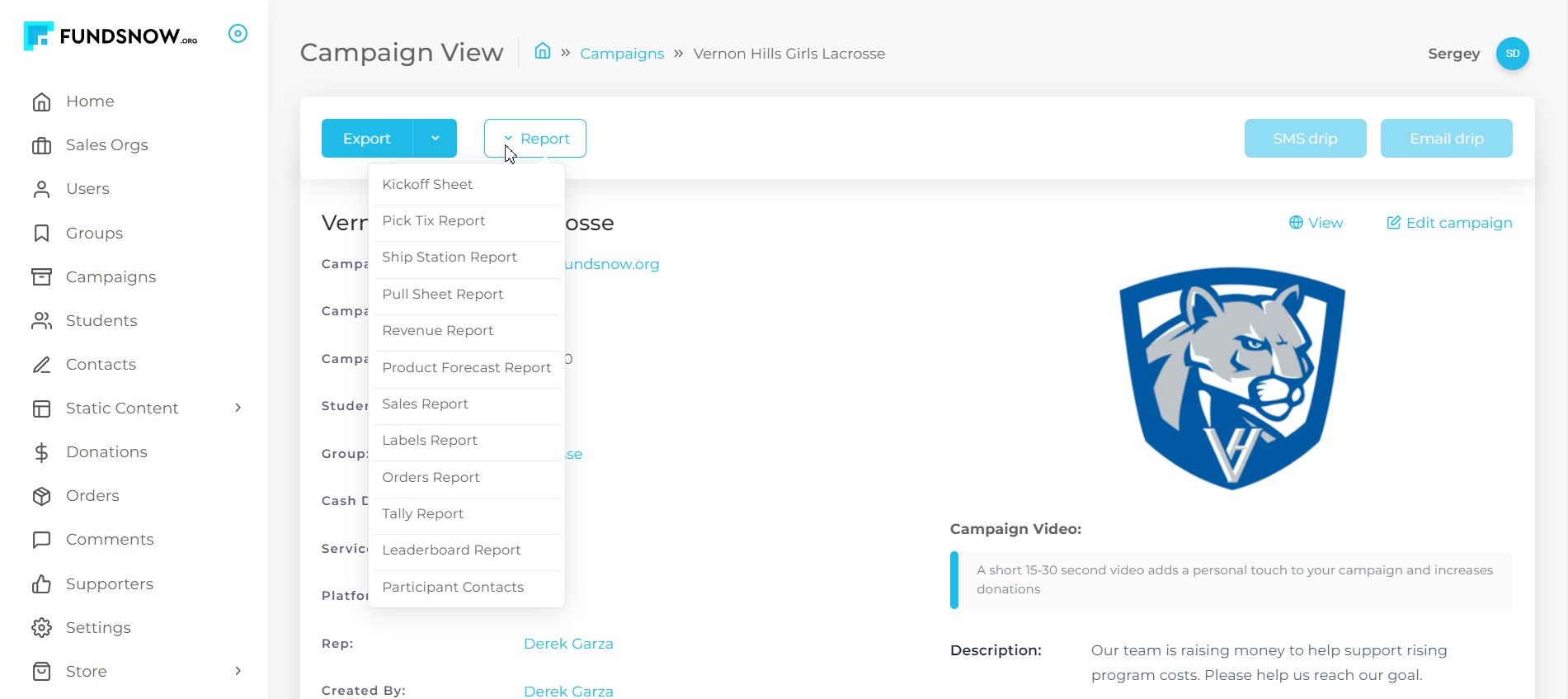The height and width of the screenshot is (699, 1568).
Task: Click the Settings gear icon
Action: [x=41, y=628]
